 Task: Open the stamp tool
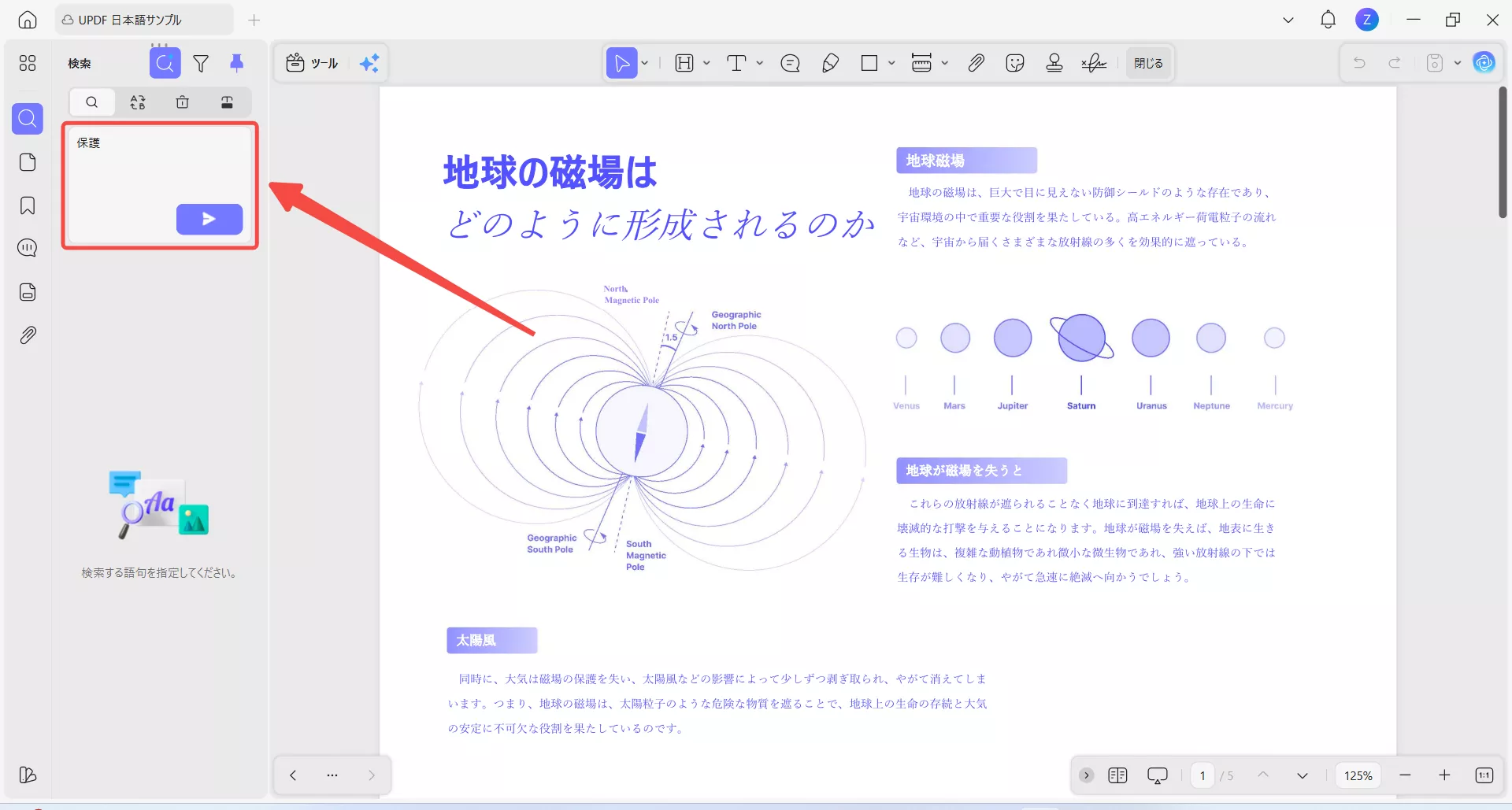click(x=1054, y=63)
